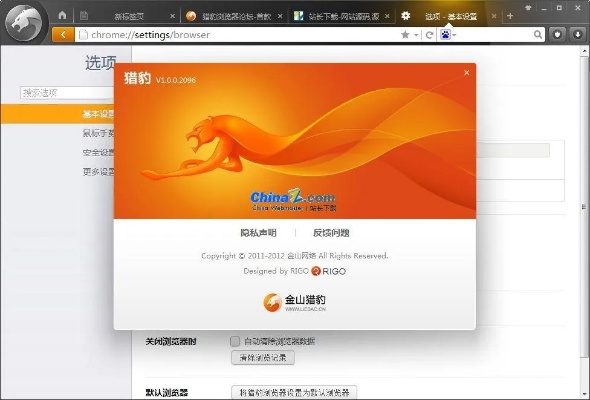Close the 站长下载 tab
The height and width of the screenshot is (400, 590).
point(387,16)
